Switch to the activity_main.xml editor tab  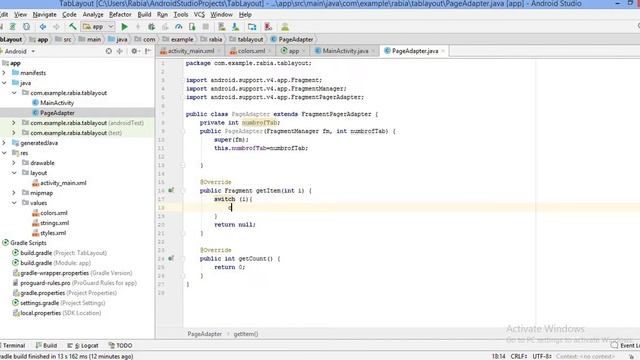(191, 51)
